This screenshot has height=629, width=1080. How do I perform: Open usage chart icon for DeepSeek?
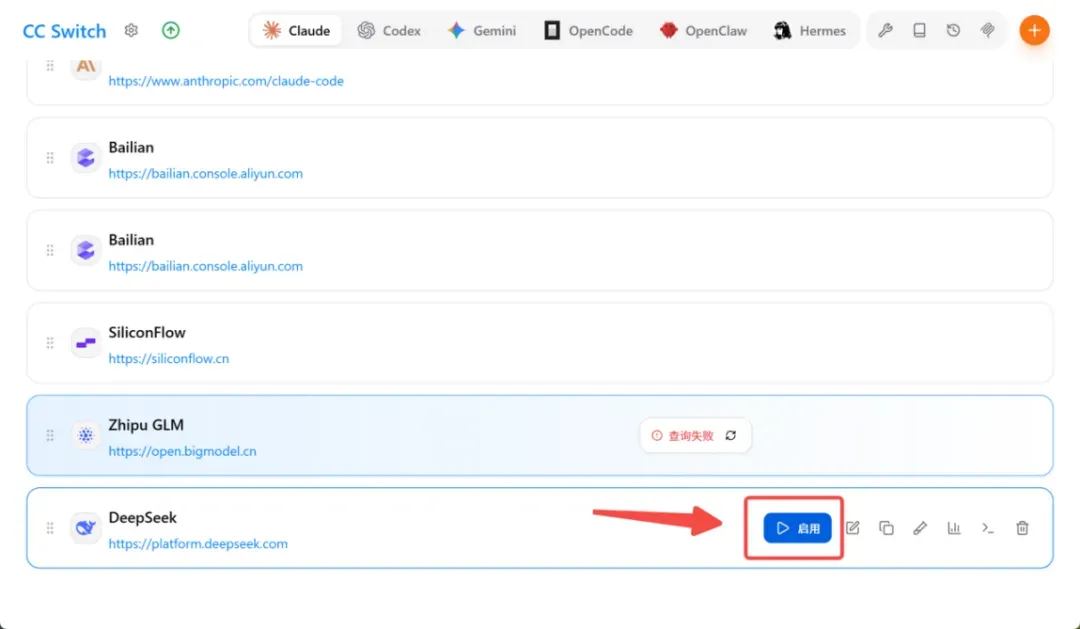(954, 528)
